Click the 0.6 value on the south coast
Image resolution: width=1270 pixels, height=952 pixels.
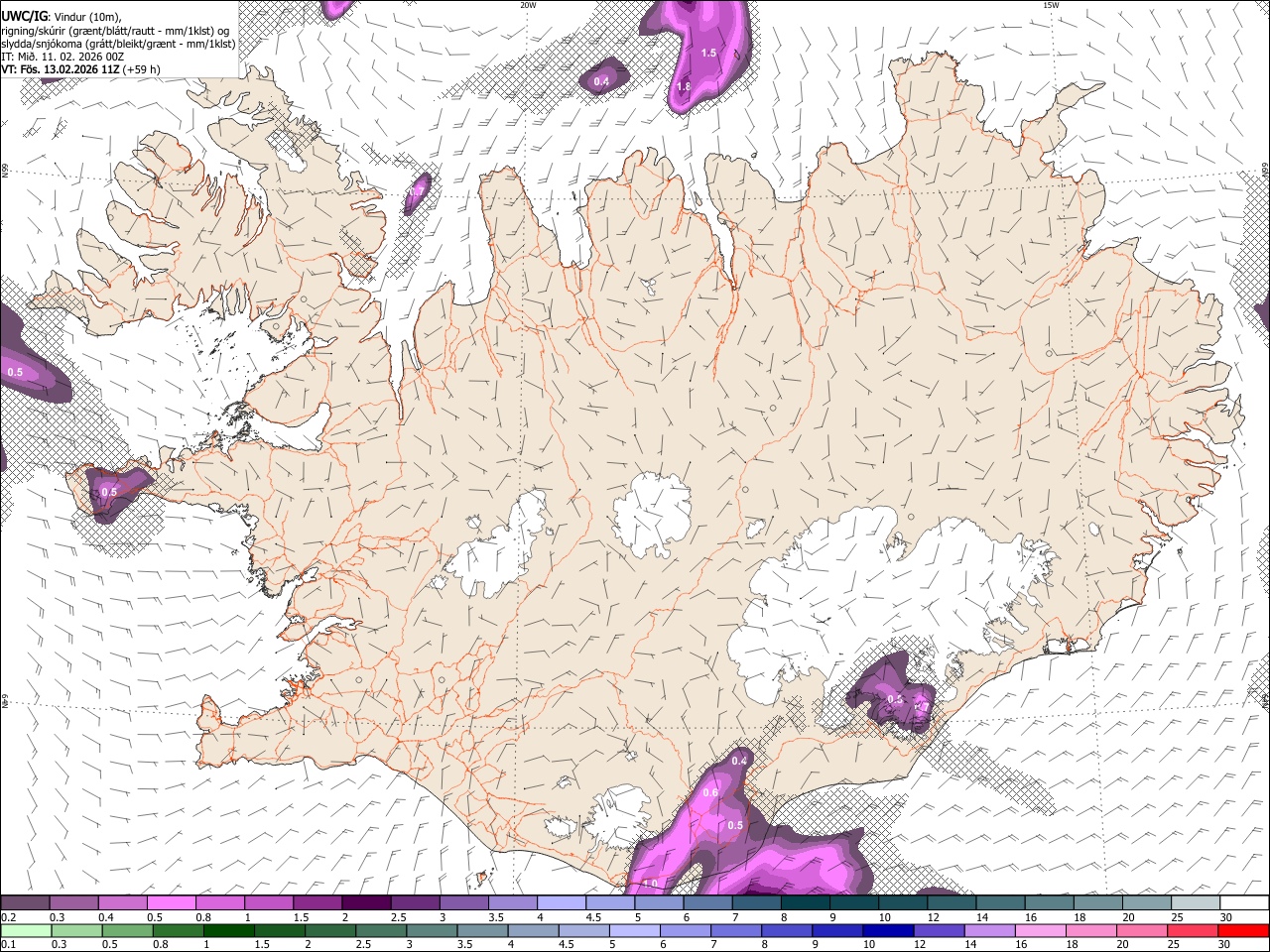pyautogui.click(x=710, y=793)
